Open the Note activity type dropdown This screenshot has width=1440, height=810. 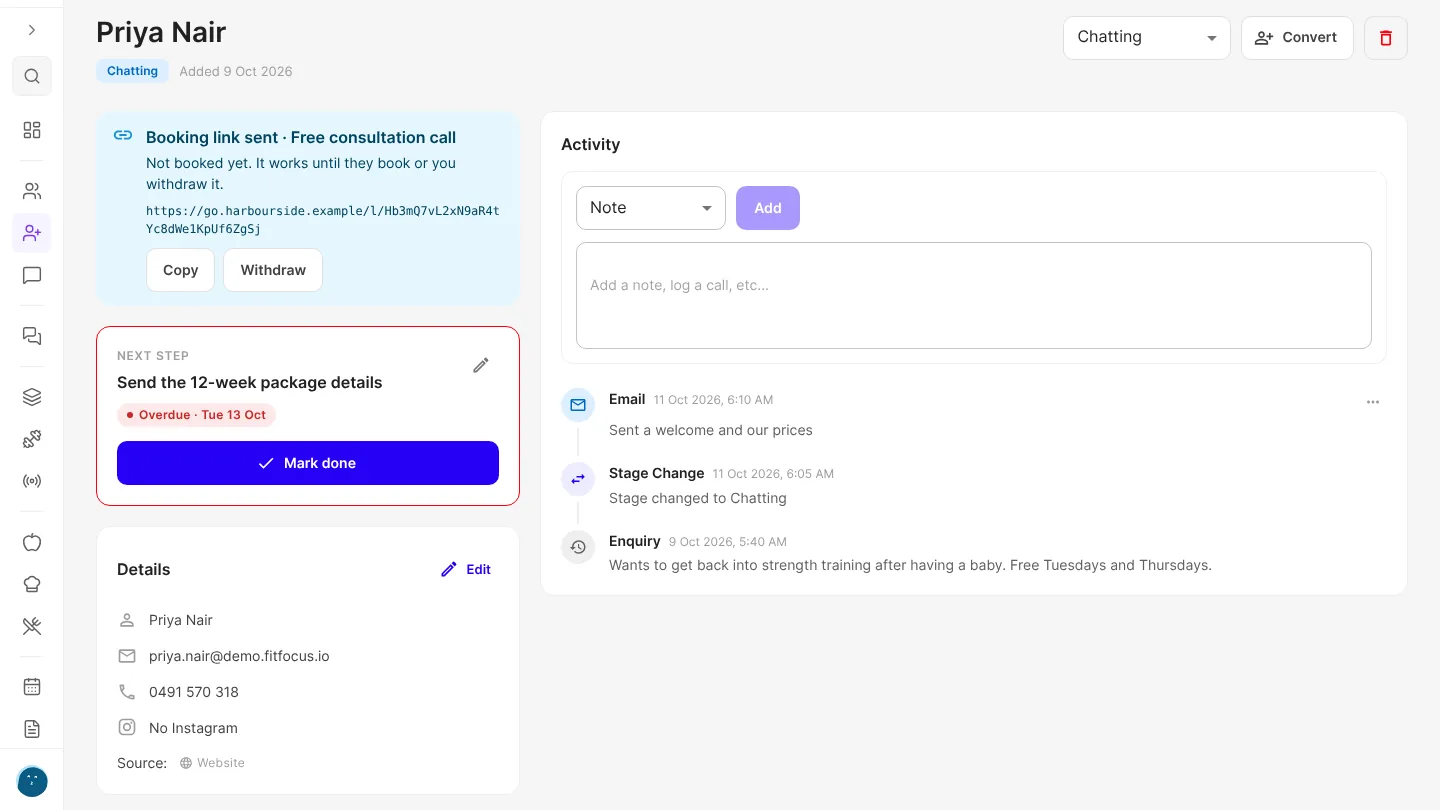(651, 208)
